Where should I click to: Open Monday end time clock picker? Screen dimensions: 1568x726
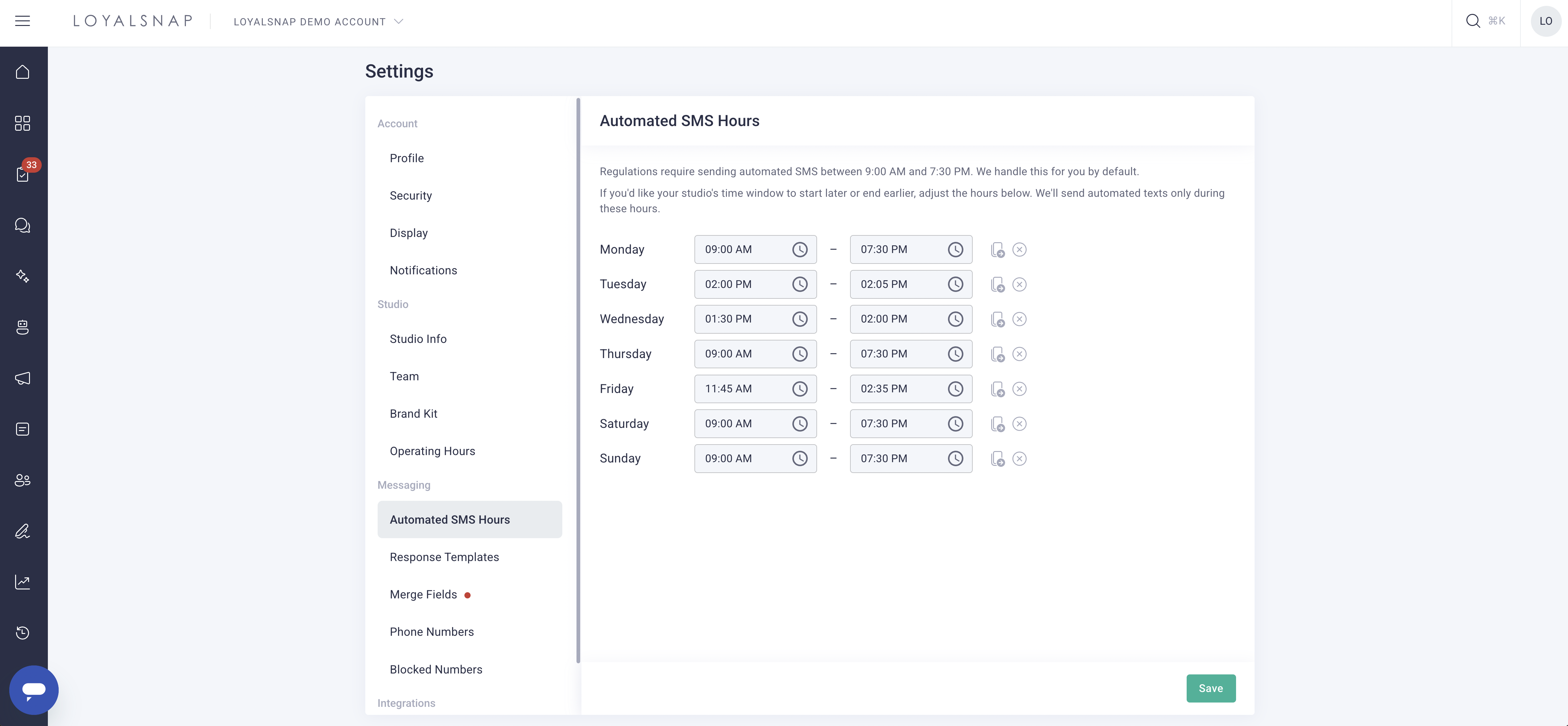click(956, 250)
